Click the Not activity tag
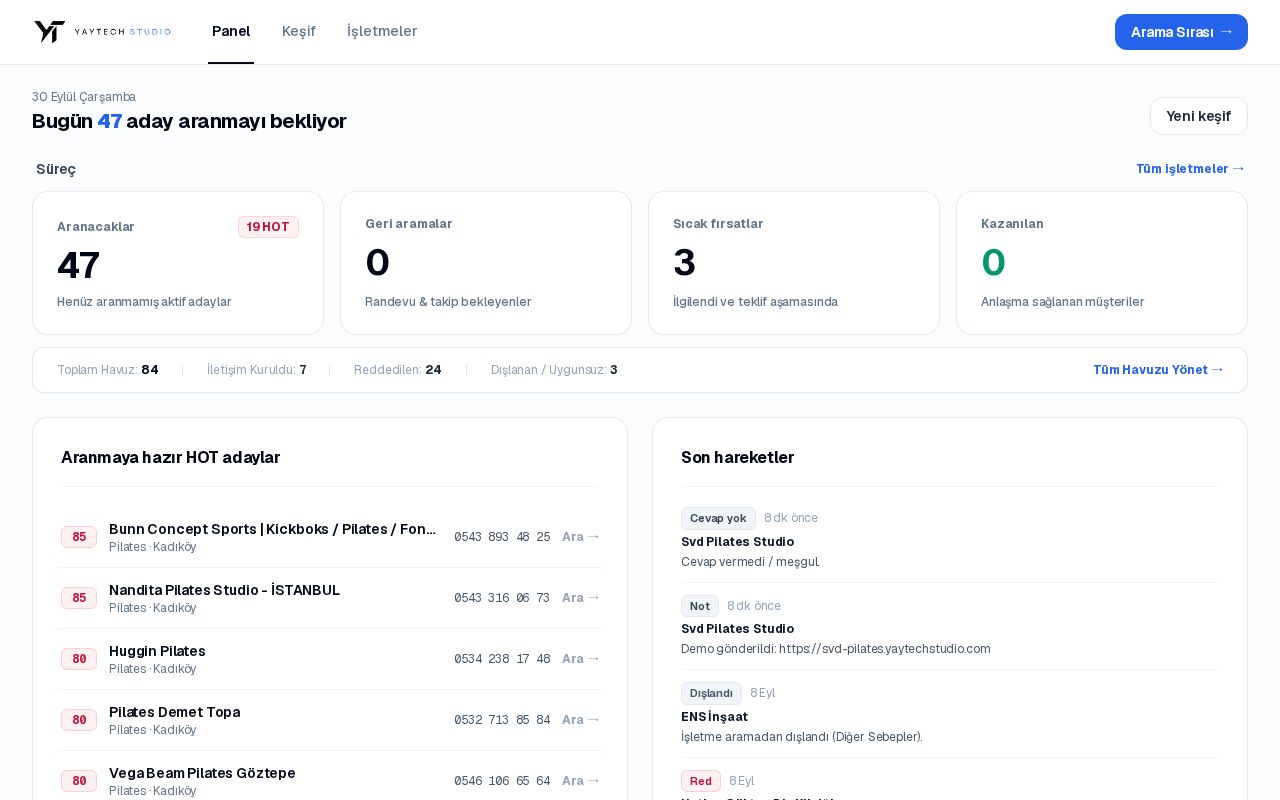This screenshot has height=800, width=1280. [700, 606]
